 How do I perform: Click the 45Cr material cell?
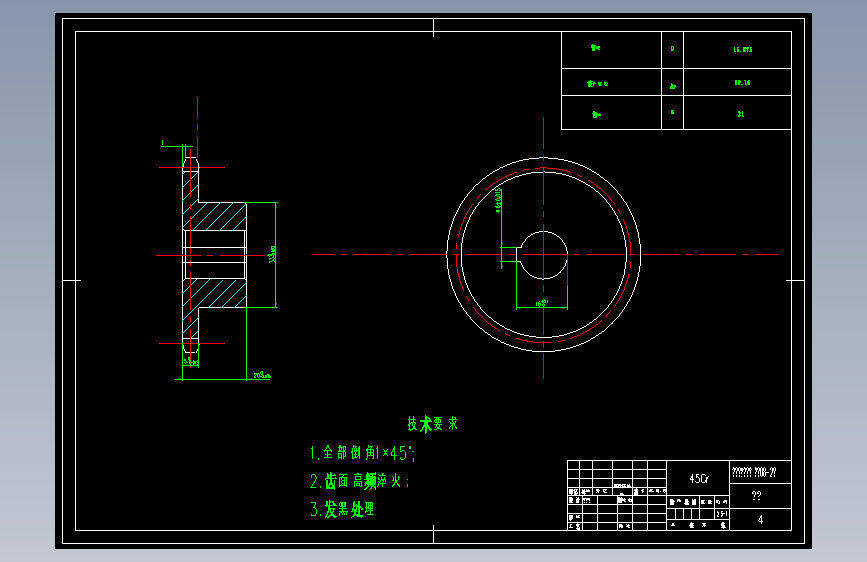pyautogui.click(x=698, y=478)
